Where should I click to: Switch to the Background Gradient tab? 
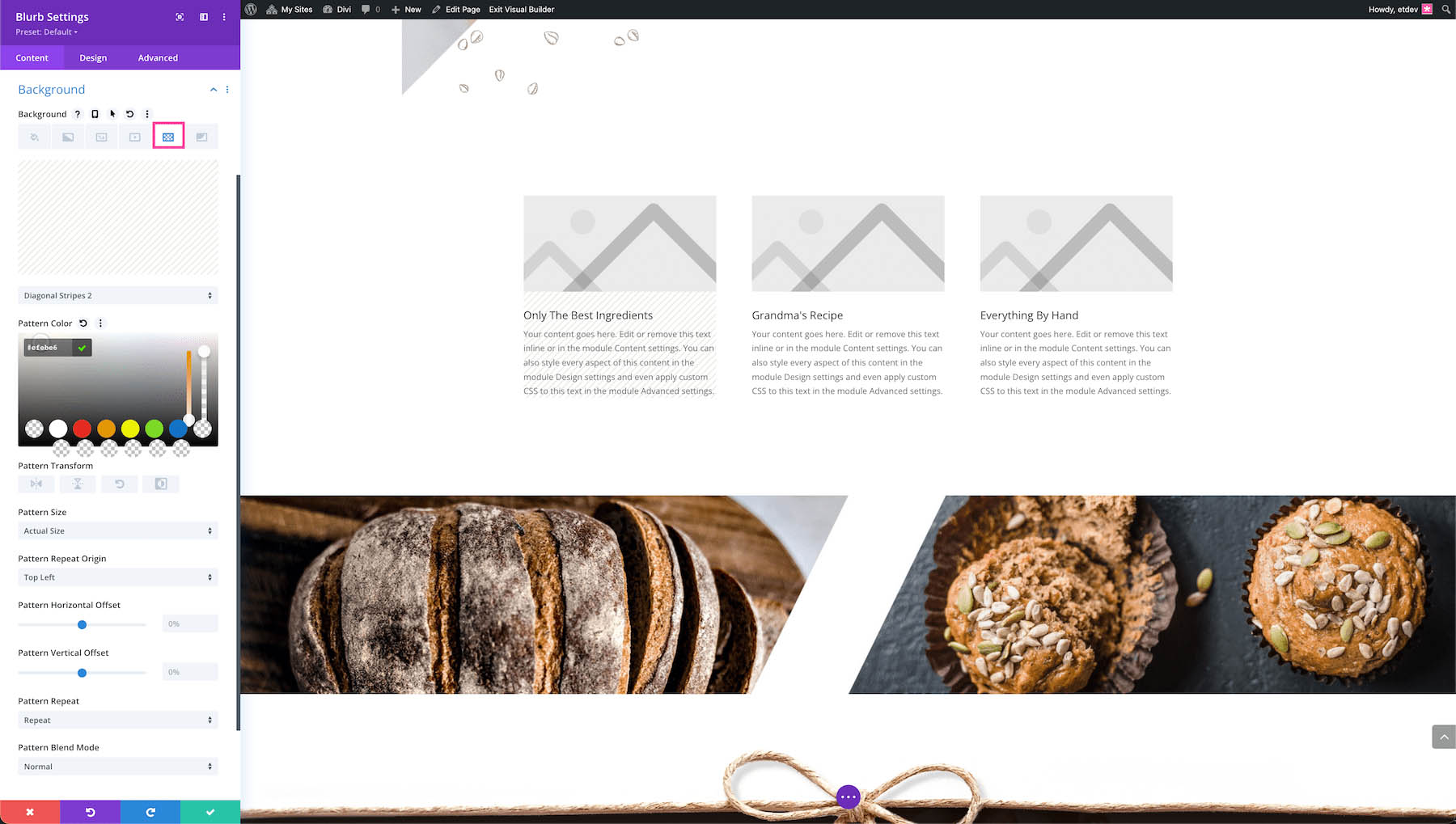pos(68,137)
